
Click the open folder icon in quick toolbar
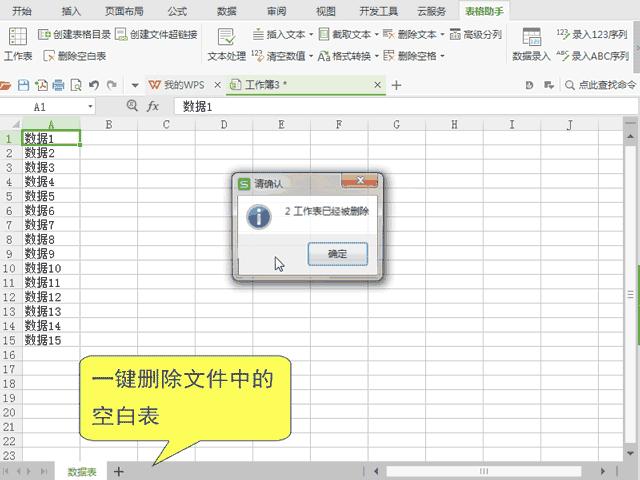tap(5, 85)
